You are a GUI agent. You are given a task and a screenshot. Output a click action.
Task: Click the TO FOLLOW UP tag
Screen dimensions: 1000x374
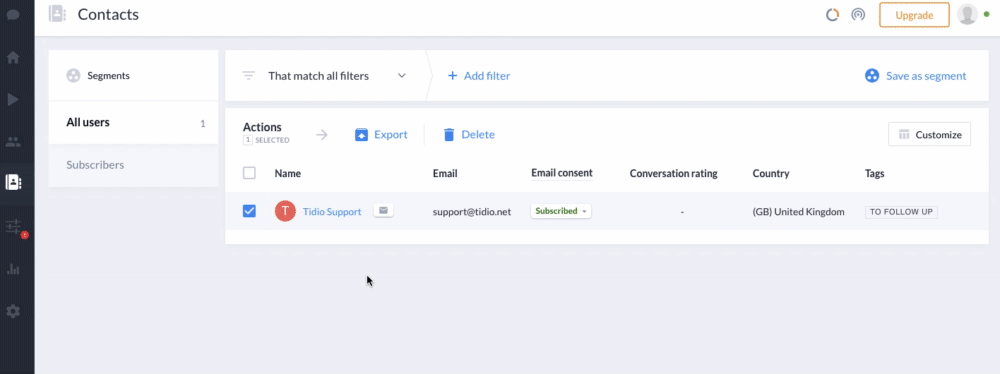tap(901, 212)
